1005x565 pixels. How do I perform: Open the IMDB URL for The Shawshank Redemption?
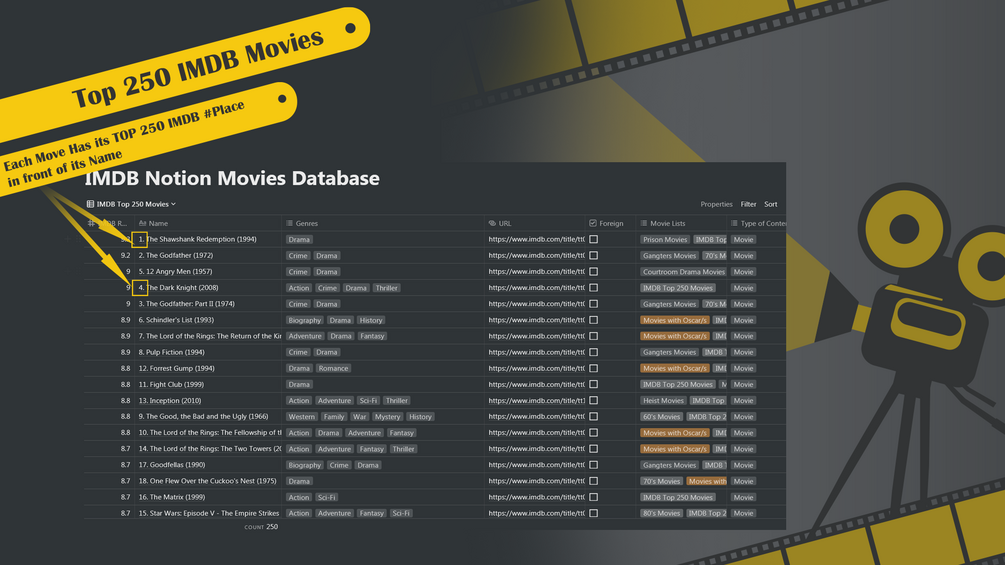pos(536,240)
